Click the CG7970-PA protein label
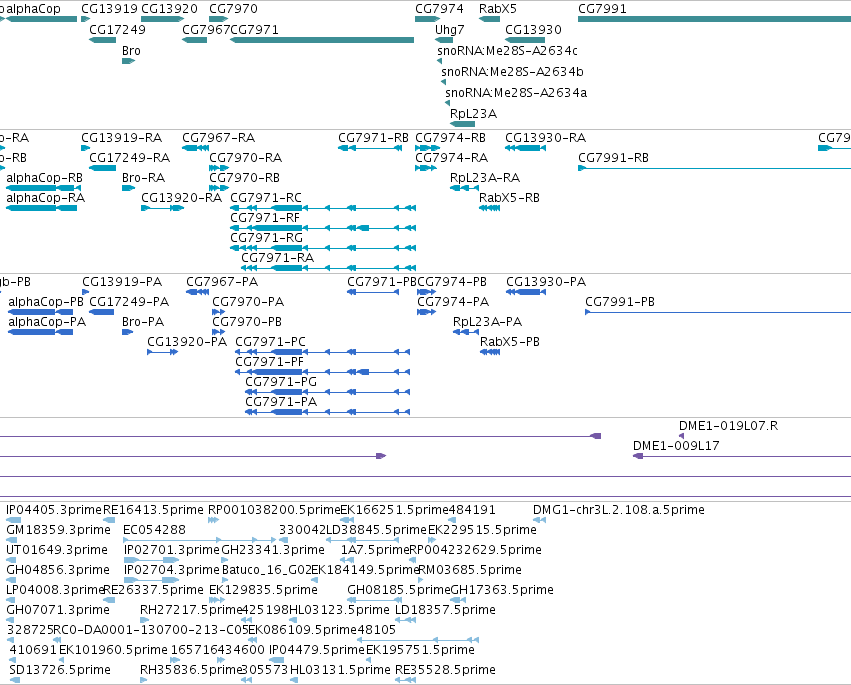The image size is (851, 685). pyautogui.click(x=248, y=302)
